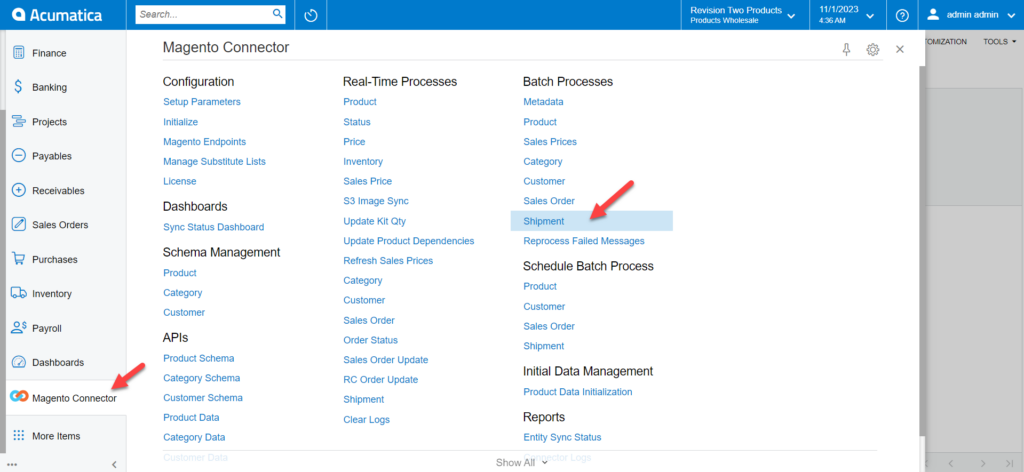Open RC Order Update link
This screenshot has width=1024, height=472.
pos(381,379)
